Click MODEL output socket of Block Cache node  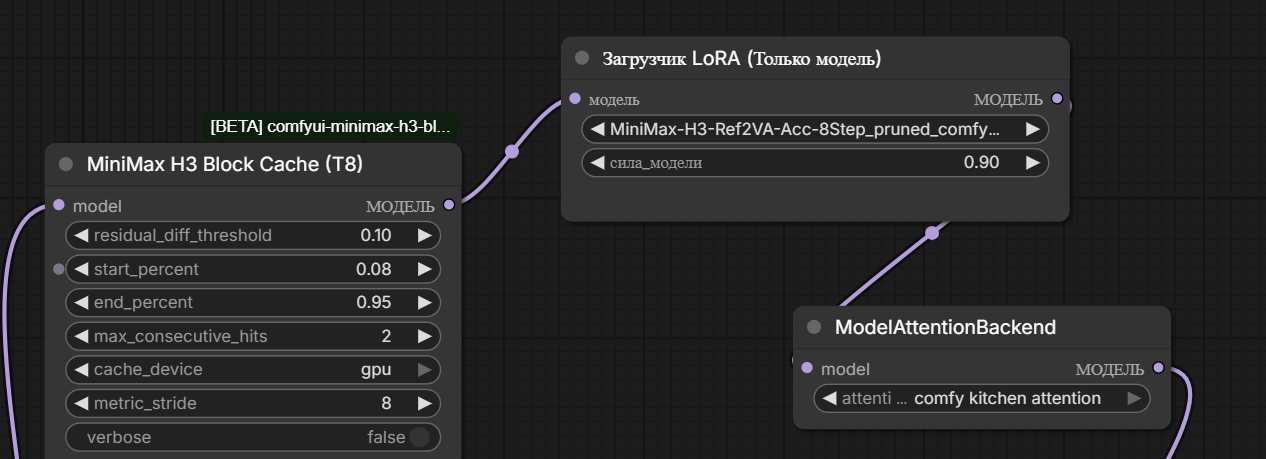[449, 205]
